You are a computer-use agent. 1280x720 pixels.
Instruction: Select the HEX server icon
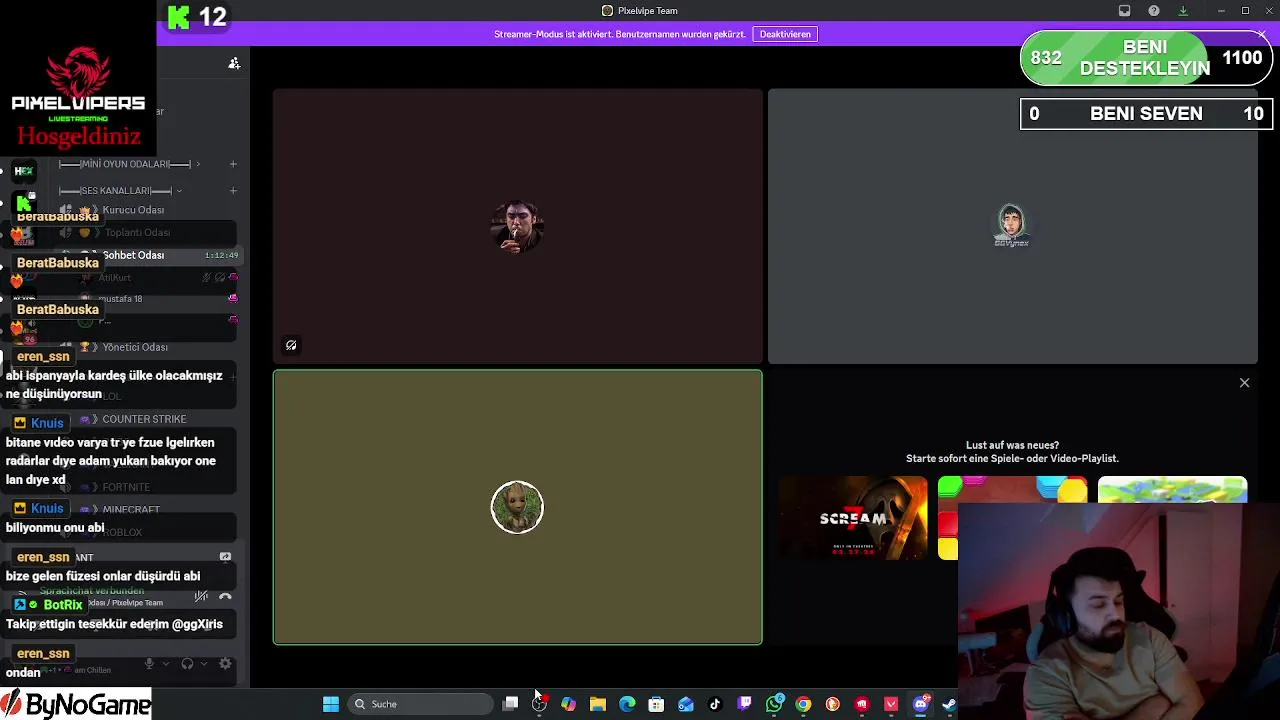tap(24, 171)
